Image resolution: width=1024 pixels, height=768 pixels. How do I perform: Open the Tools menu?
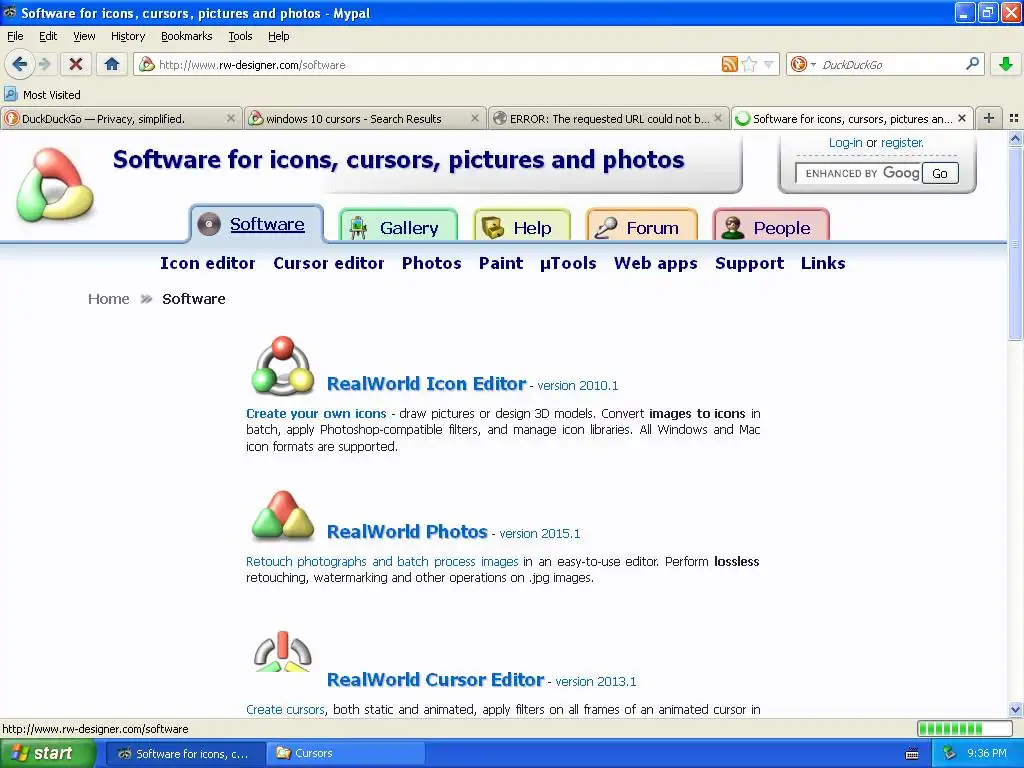click(x=240, y=36)
